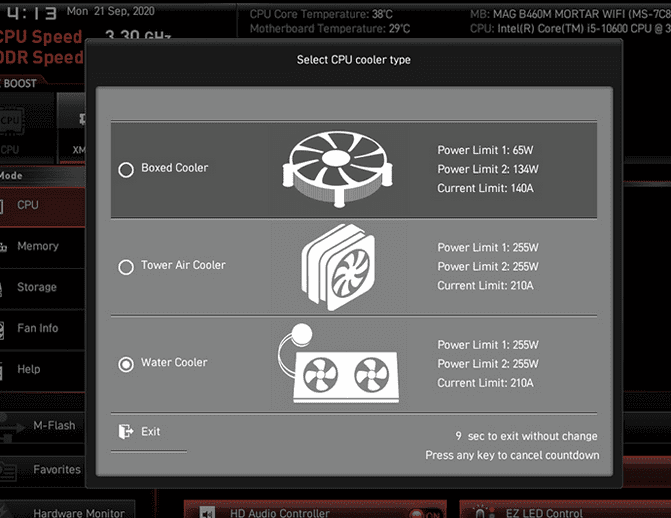Image resolution: width=671 pixels, height=518 pixels.
Task: Open the CPU section in sidebar
Action: (42, 205)
